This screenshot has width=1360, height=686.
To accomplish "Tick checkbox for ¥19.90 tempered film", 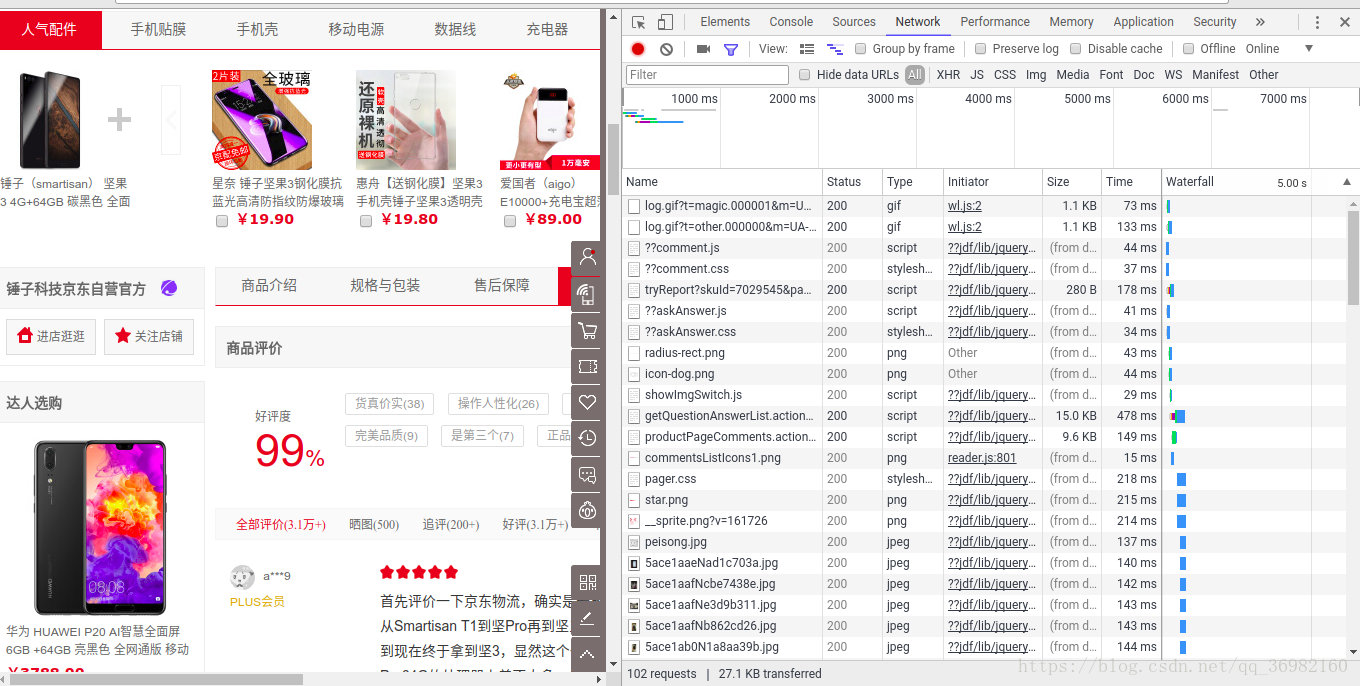I will pos(221,221).
